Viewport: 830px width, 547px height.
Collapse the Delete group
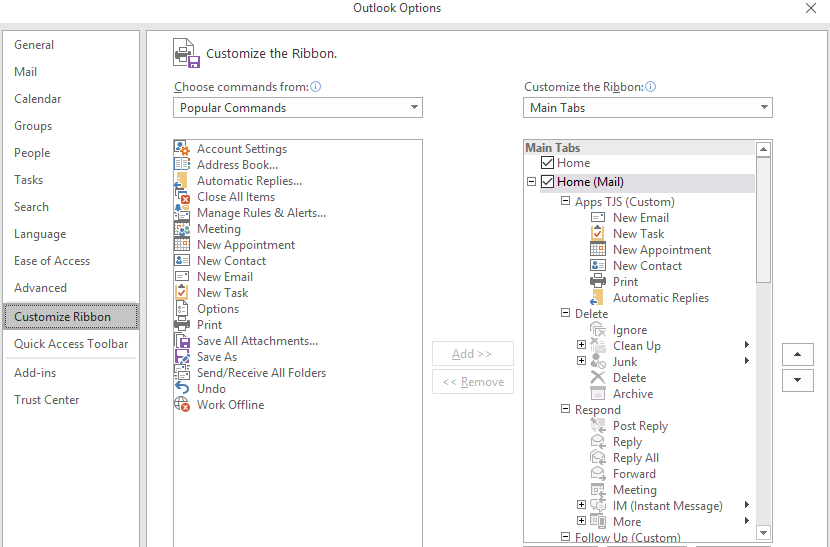[565, 313]
